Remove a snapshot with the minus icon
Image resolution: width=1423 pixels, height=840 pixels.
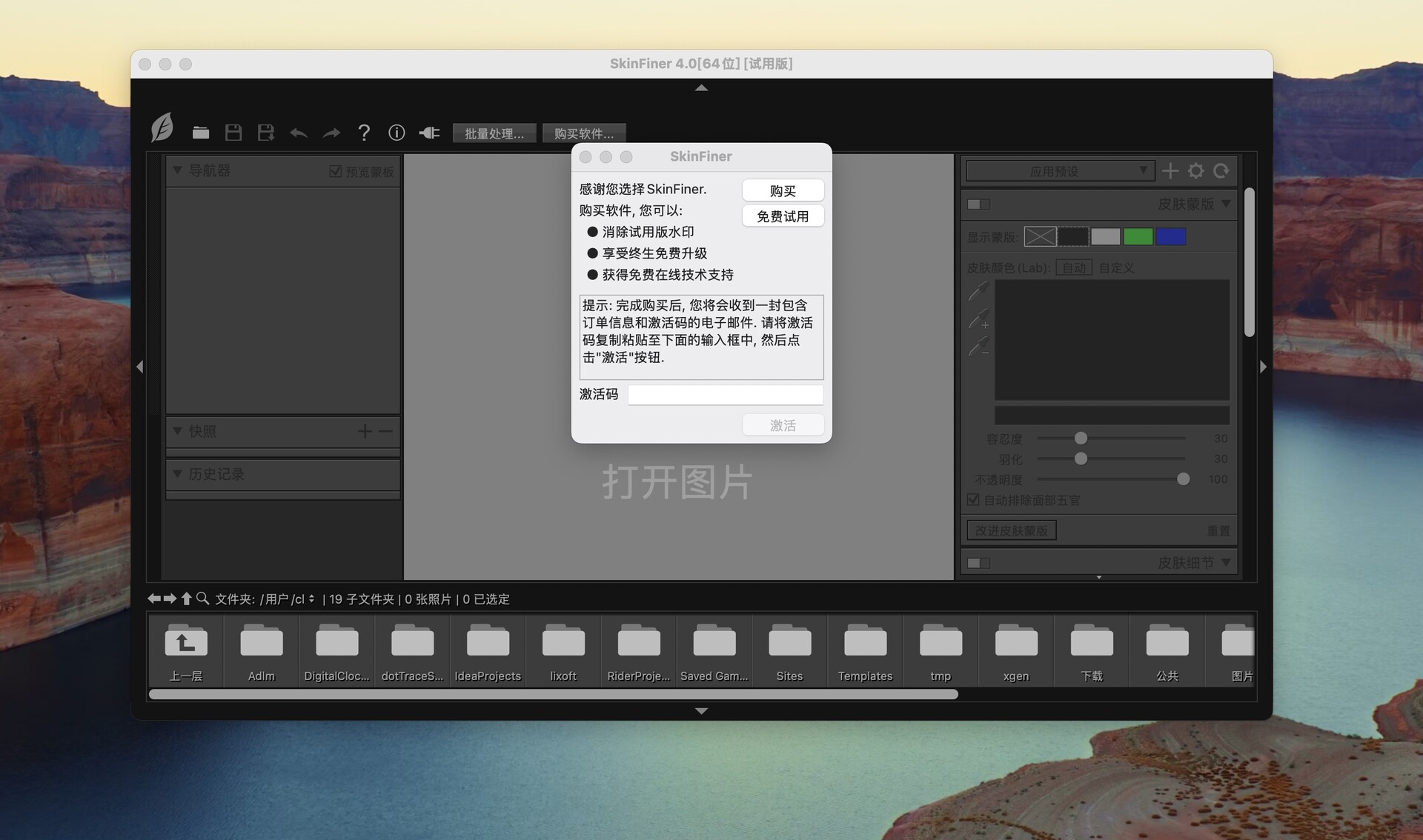[385, 431]
